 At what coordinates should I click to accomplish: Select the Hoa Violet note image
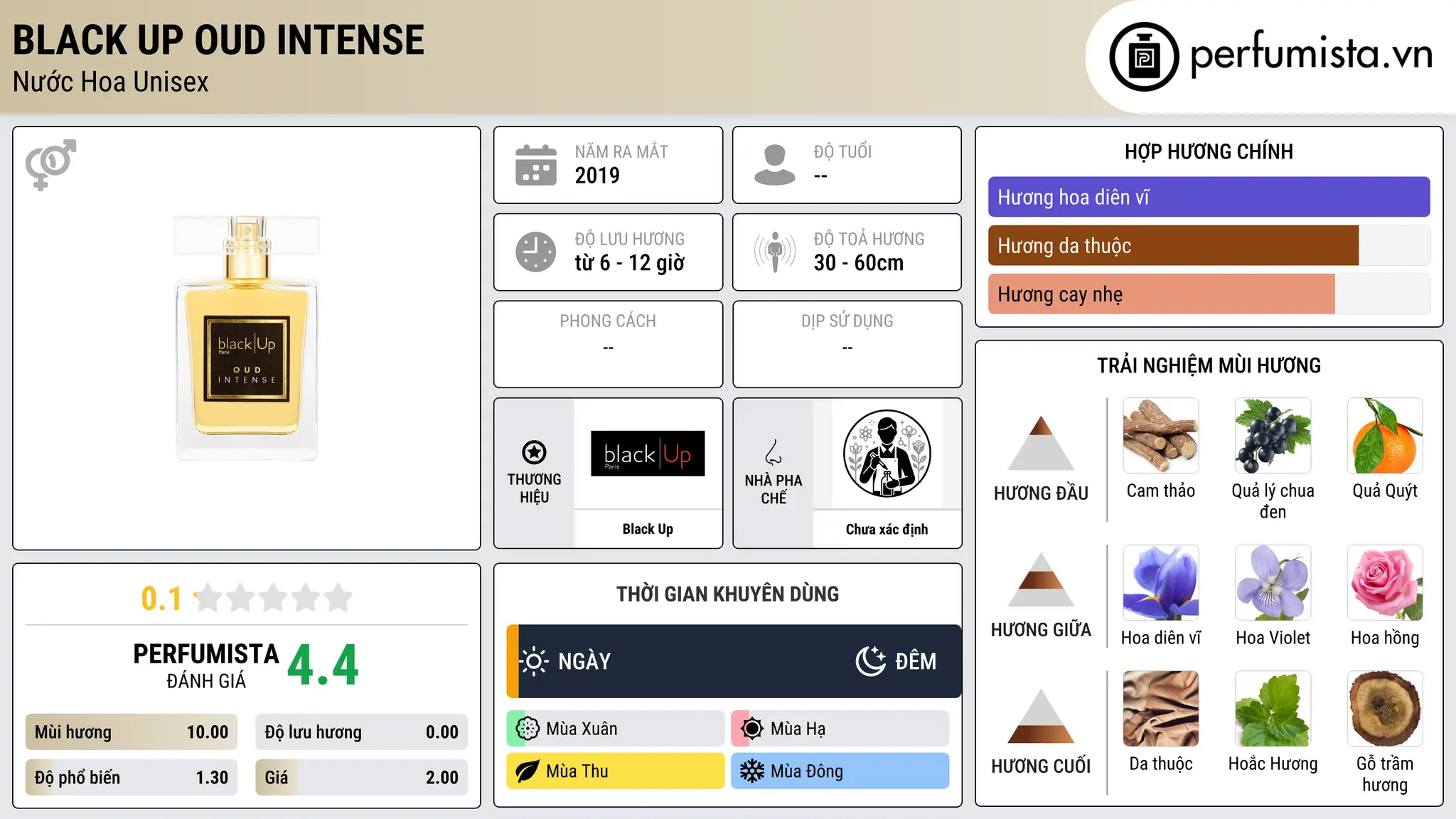click(1273, 583)
